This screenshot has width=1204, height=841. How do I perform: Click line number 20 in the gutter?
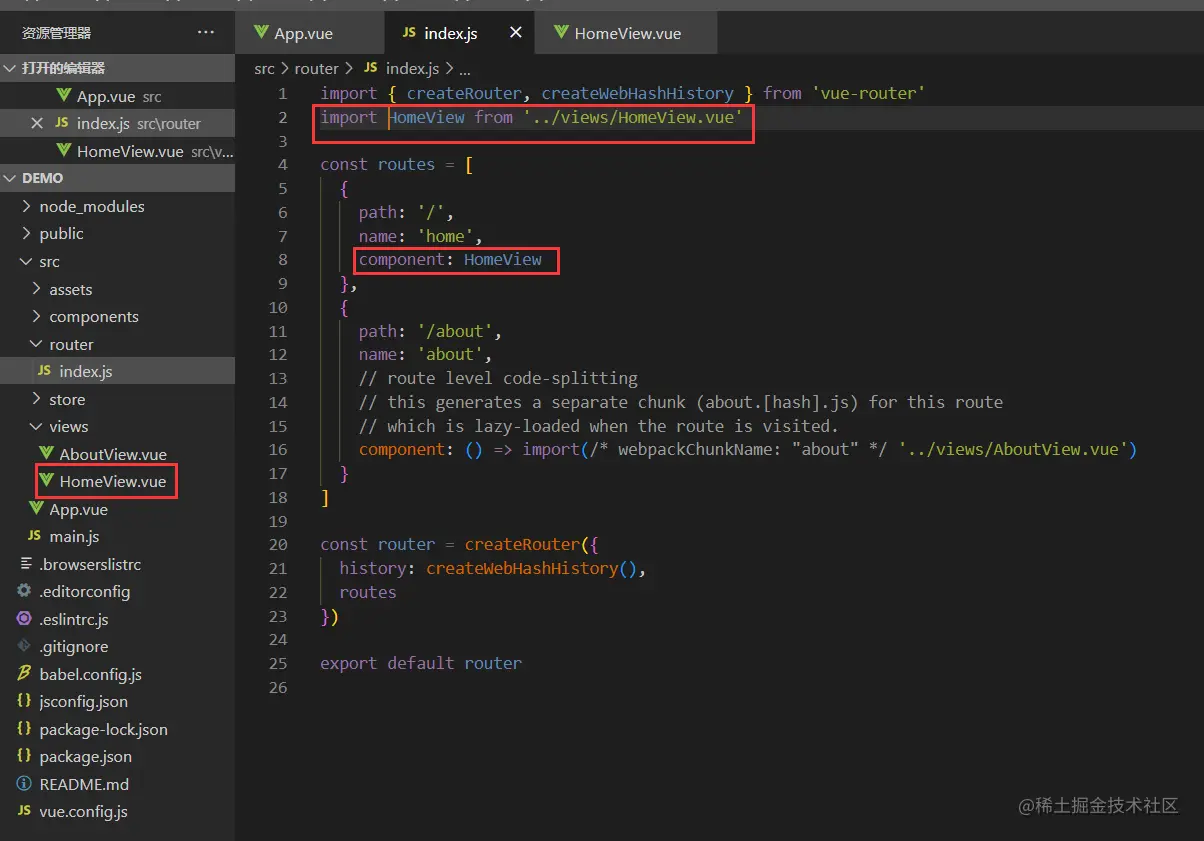click(278, 544)
